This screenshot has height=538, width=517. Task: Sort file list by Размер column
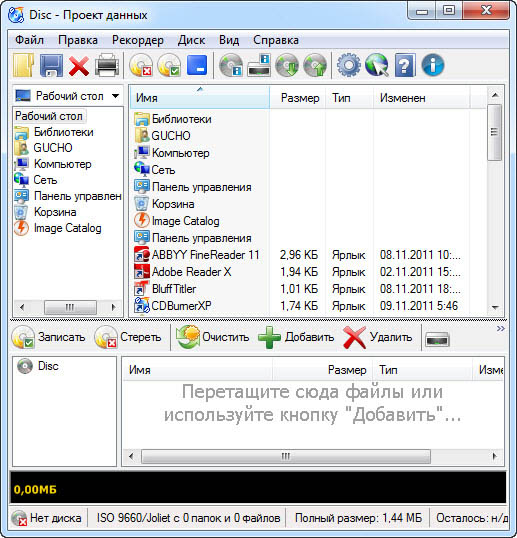[x=298, y=98]
